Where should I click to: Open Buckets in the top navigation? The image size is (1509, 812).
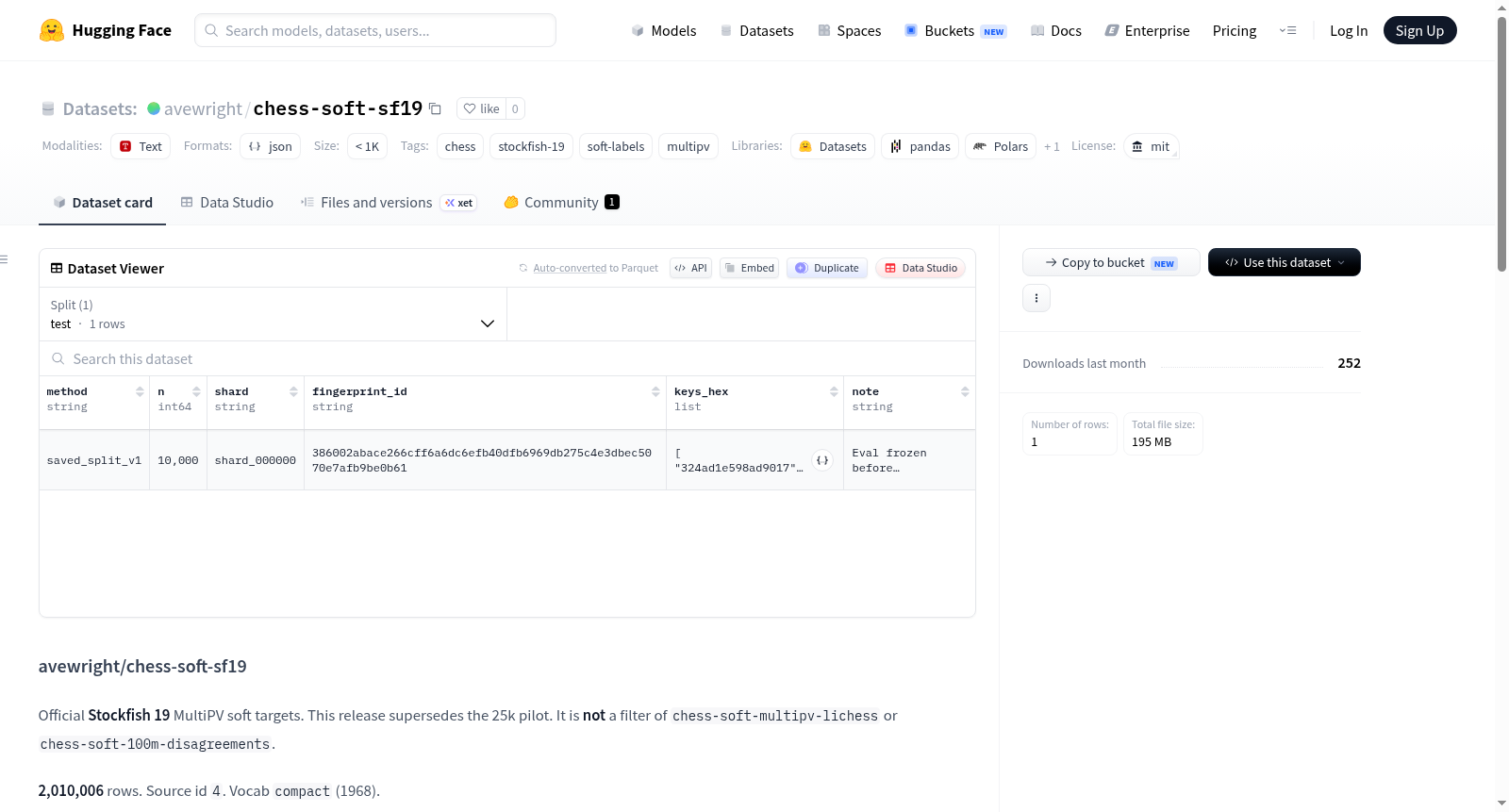pos(955,30)
